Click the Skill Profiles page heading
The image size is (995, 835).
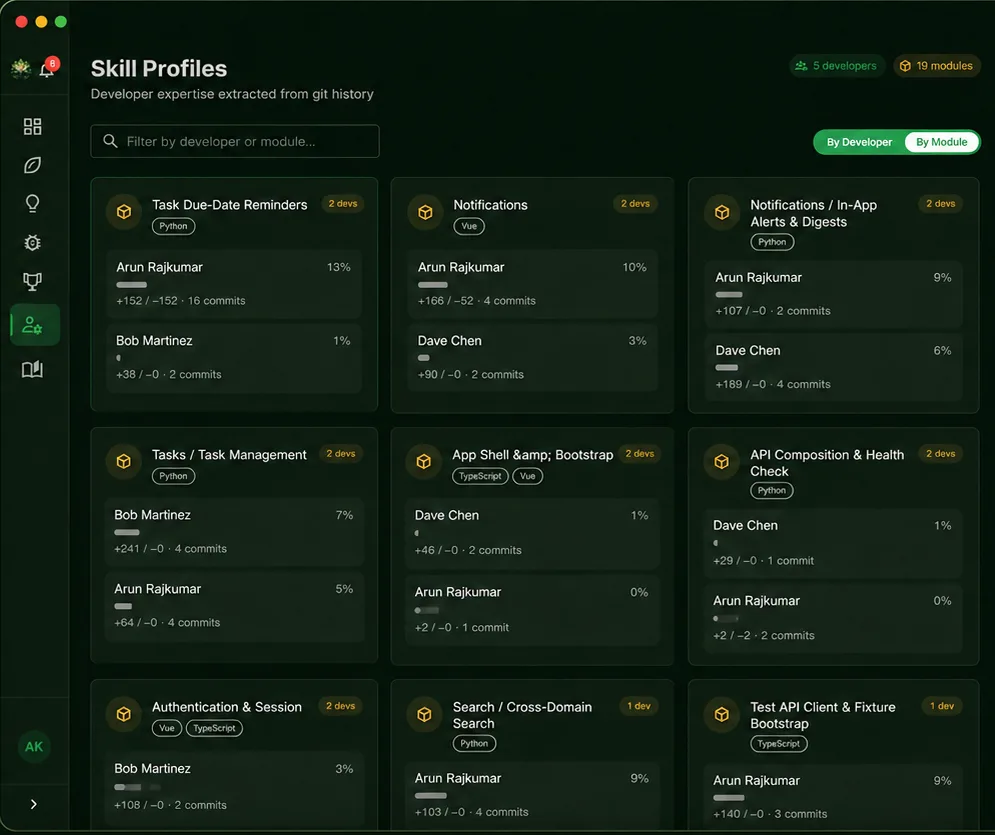[159, 69]
